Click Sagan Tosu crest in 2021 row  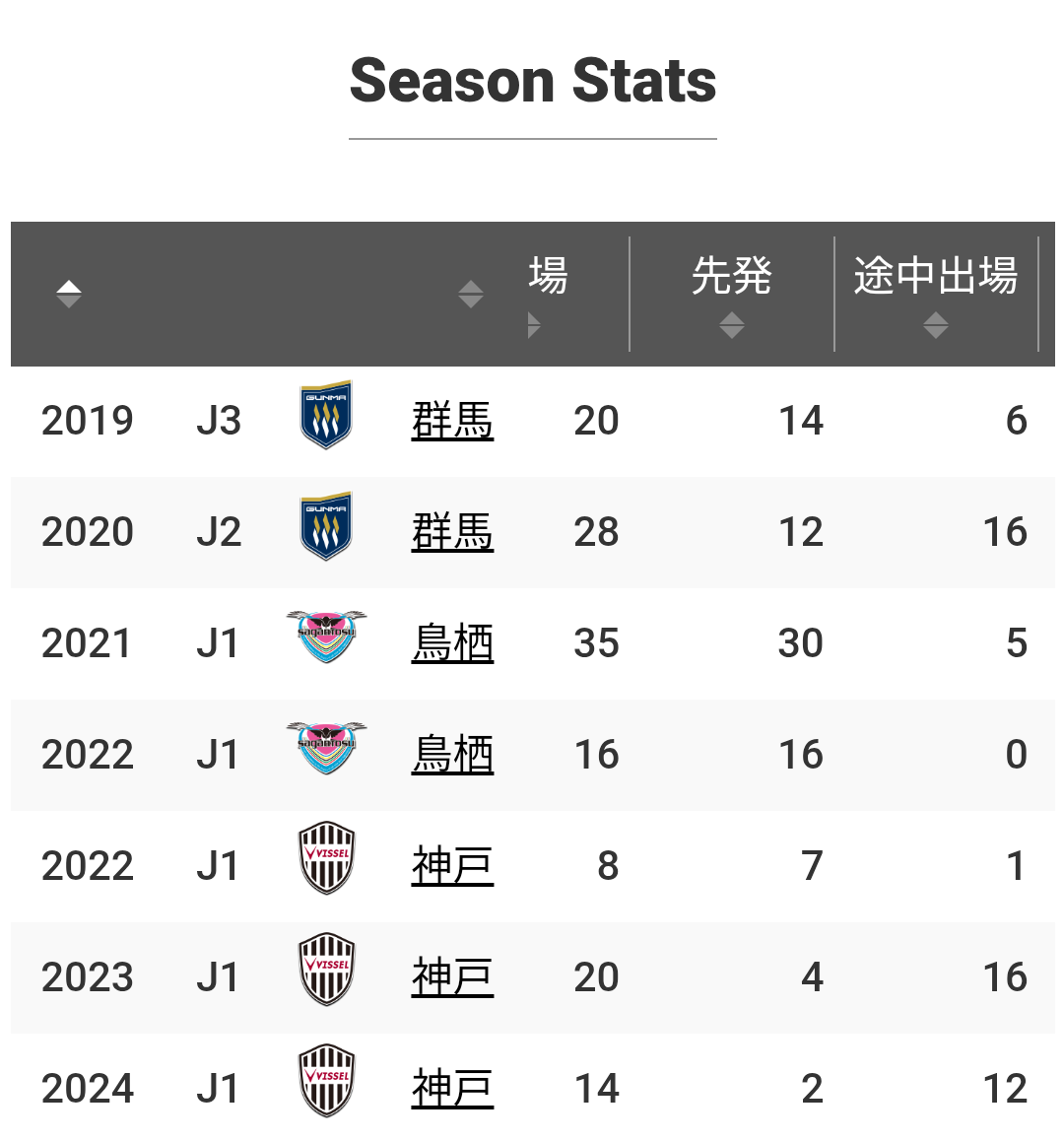click(x=326, y=637)
